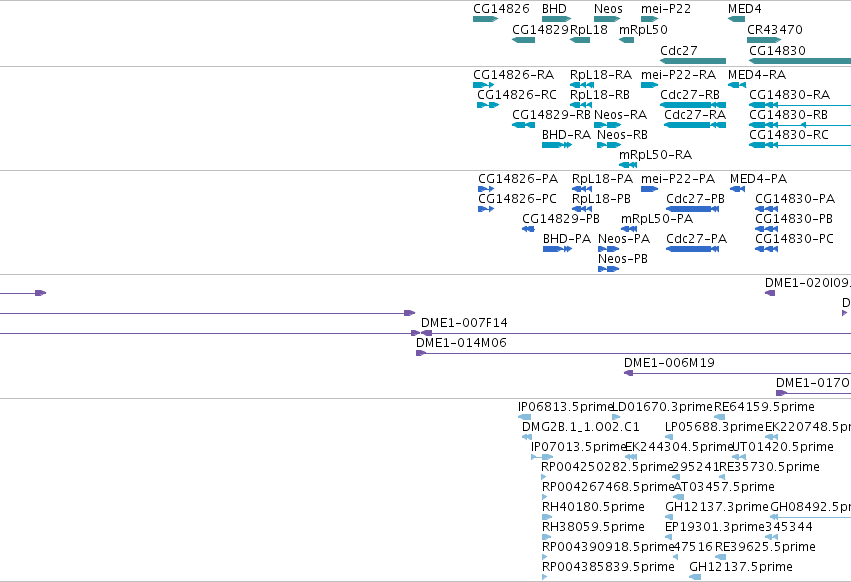Select the GH12137.3prime EST label
This screenshot has width=851, height=582.
(x=717, y=507)
